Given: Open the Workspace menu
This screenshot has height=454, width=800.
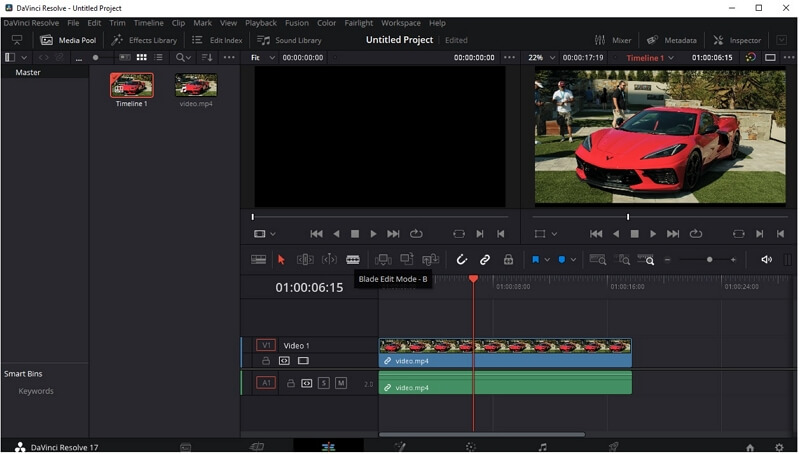Looking at the screenshot, I should [x=401, y=23].
